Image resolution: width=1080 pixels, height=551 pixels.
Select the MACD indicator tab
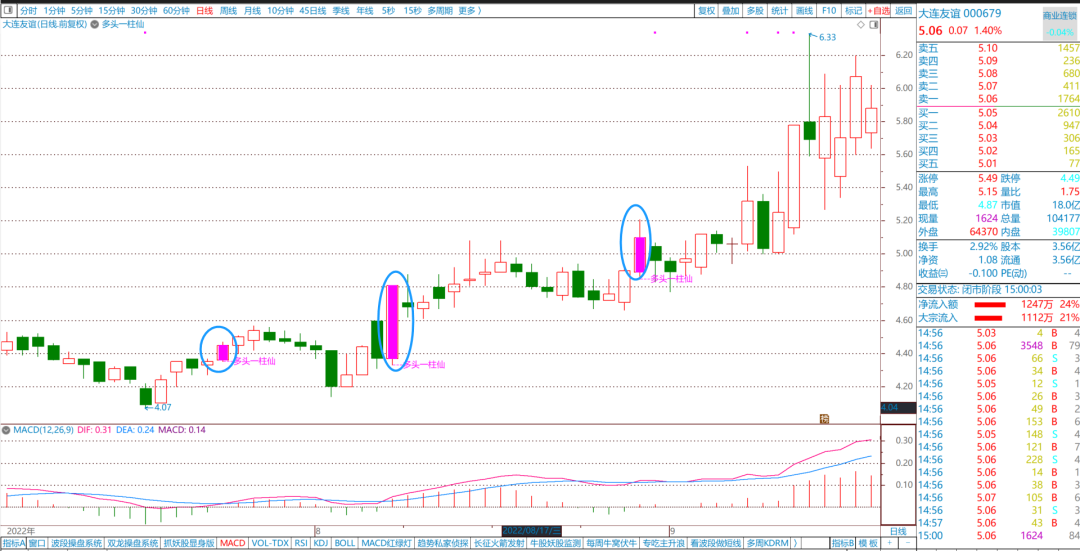click(233, 543)
